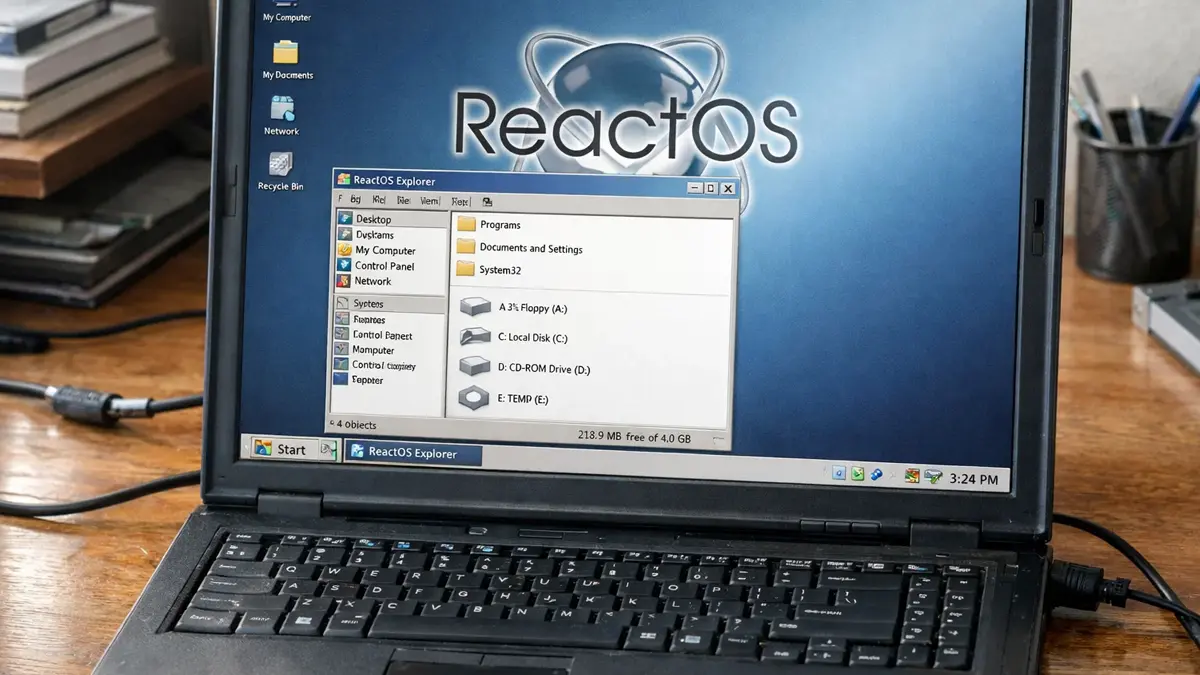Select the Local Disk (C:) drive
Image resolution: width=1200 pixels, height=675 pixels.
point(513,338)
